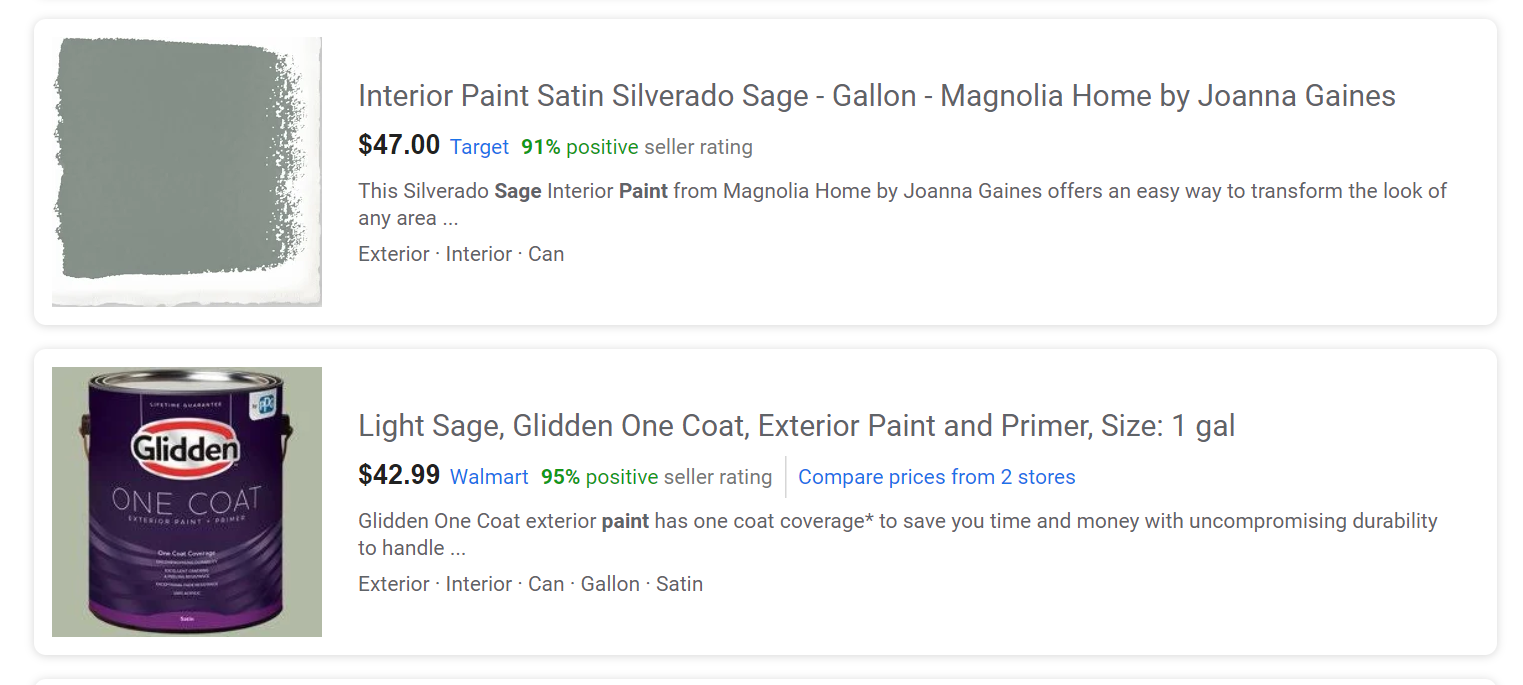1523x685 pixels.
Task: Click the Satin attribute on the Glidden listing
Action: point(679,584)
